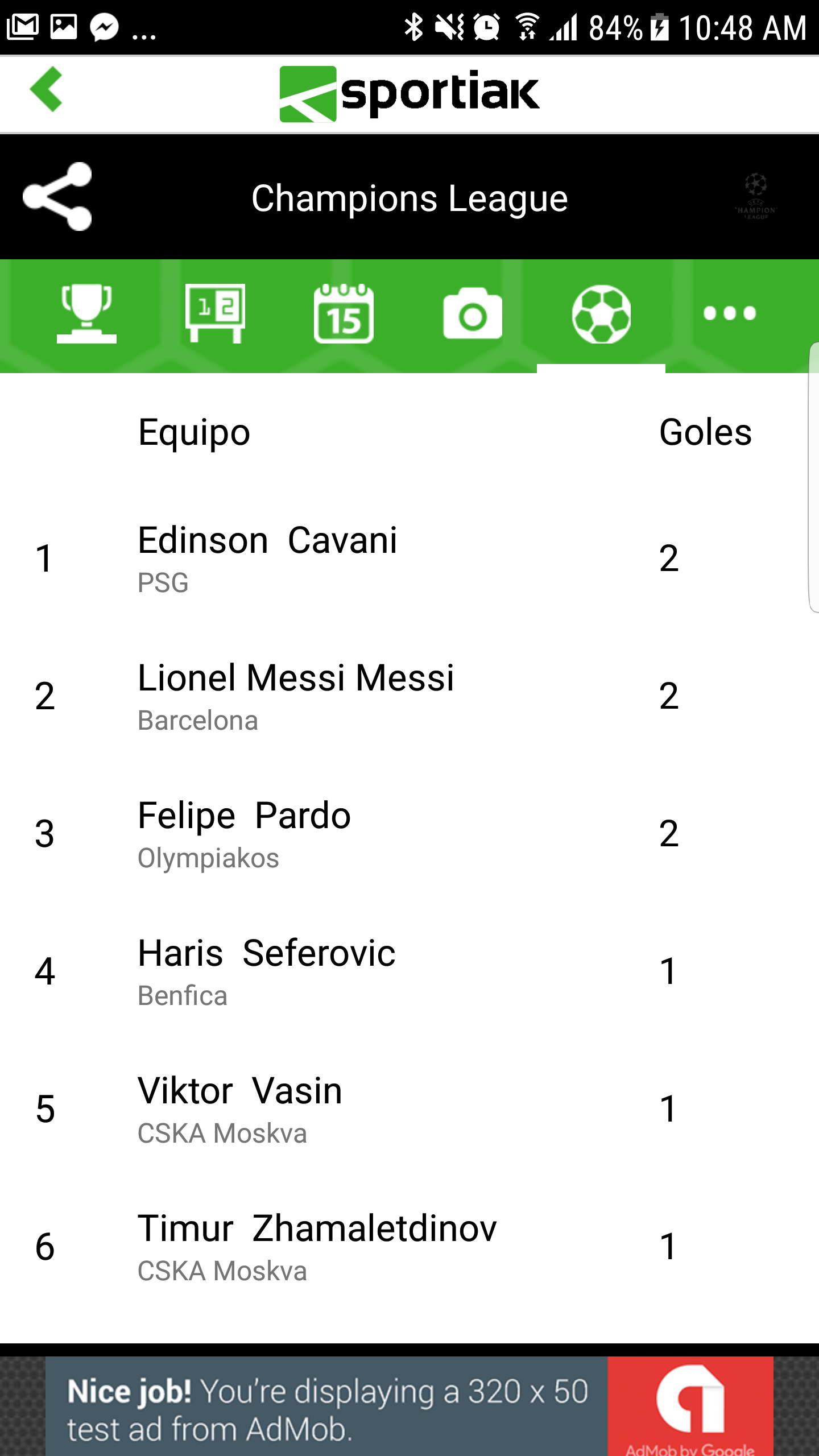Image resolution: width=819 pixels, height=1456 pixels.
Task: Select the soccer ball scorers tab
Action: (x=601, y=315)
